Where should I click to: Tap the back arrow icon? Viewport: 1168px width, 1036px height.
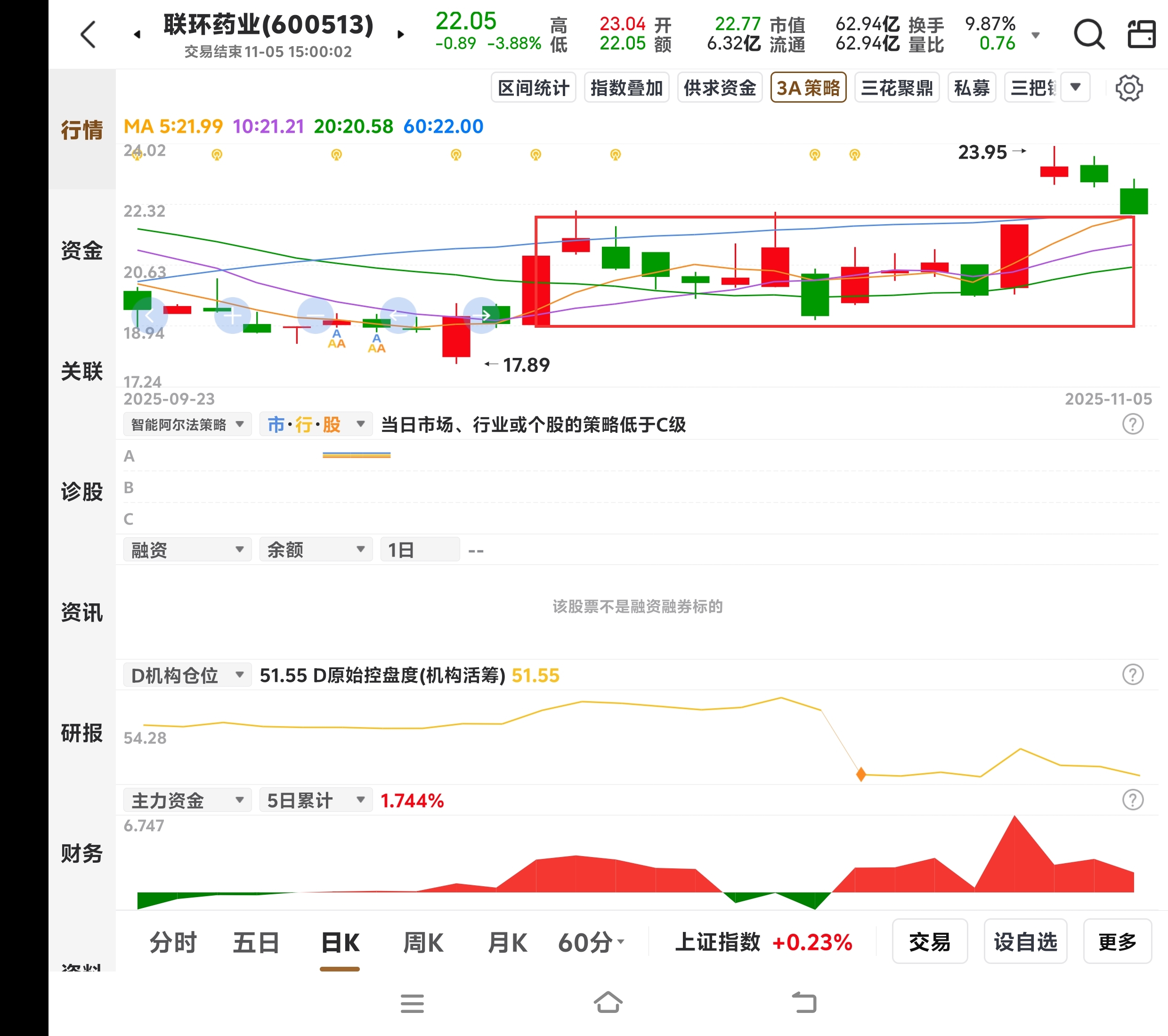pyautogui.click(x=88, y=35)
